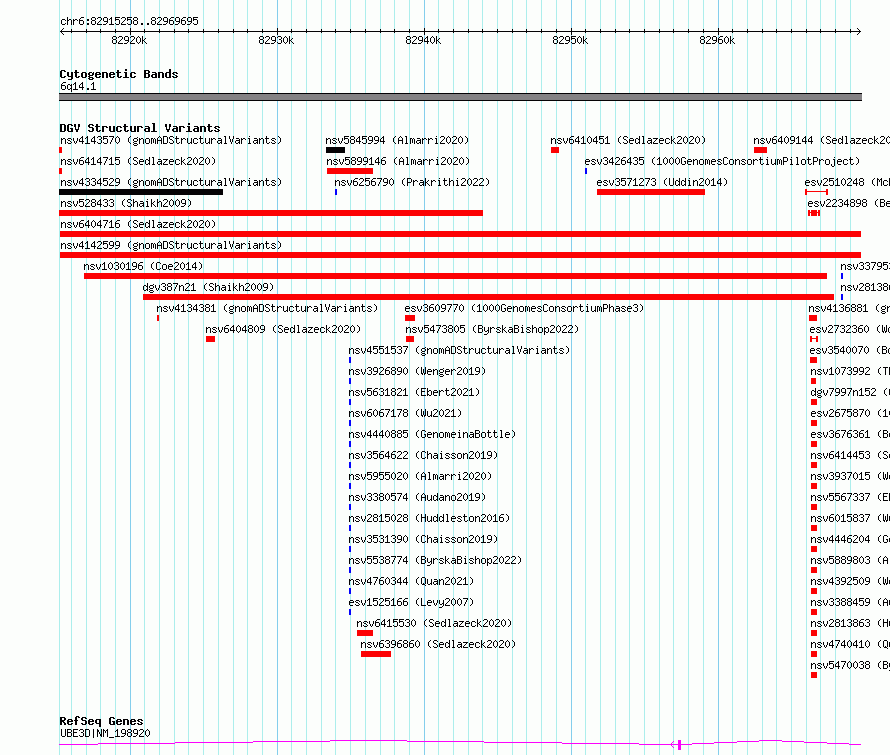Viewport: 890px width, 755px height.
Task: Select the nsv2815028 (Huddleston2016) label
Action: tap(430, 518)
